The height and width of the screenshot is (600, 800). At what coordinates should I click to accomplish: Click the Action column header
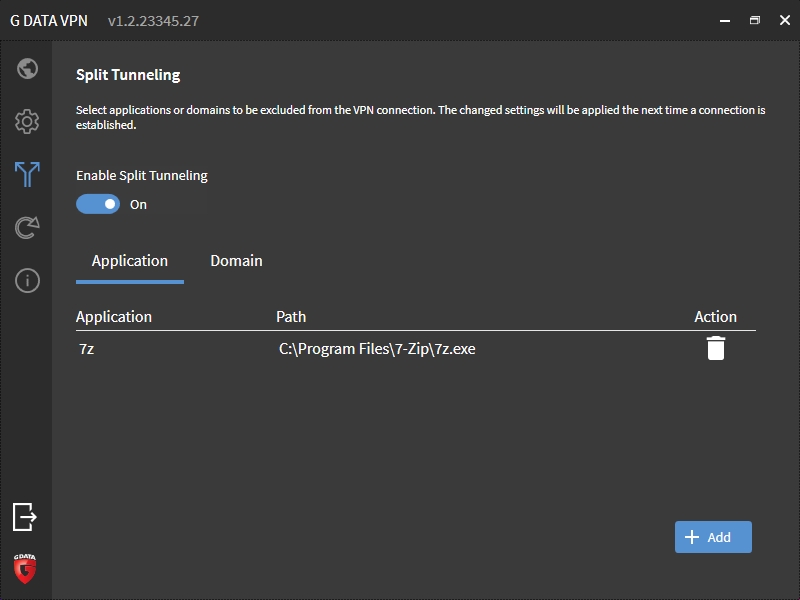pyautogui.click(x=715, y=317)
